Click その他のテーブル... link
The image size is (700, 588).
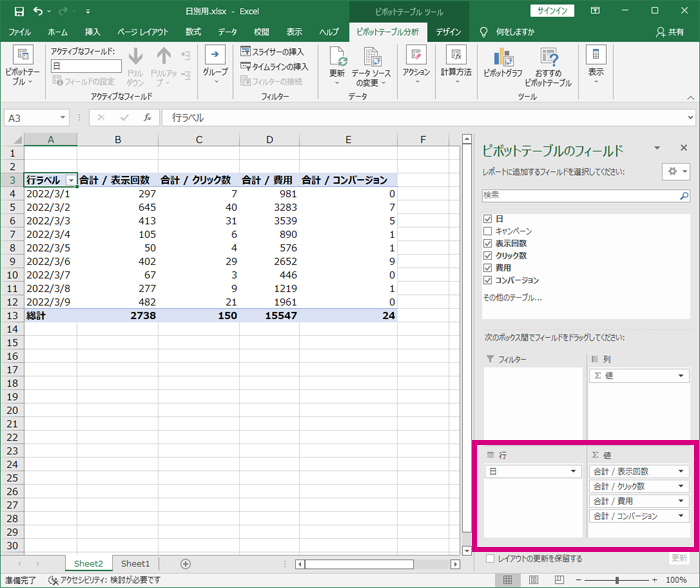point(512,298)
